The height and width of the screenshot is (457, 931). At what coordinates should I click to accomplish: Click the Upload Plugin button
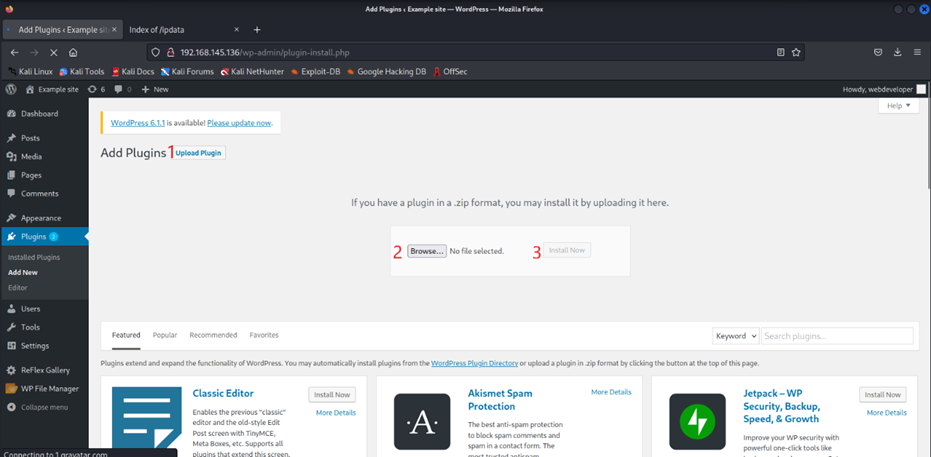199,153
